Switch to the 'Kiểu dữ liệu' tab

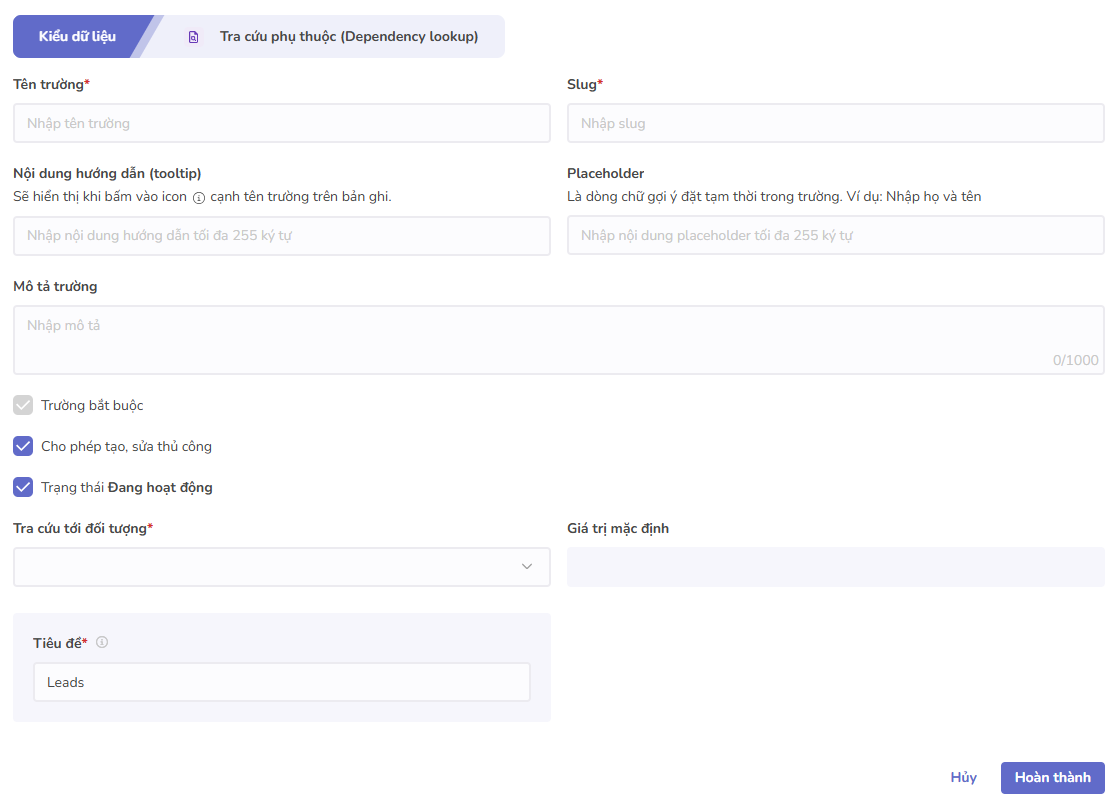[77, 37]
